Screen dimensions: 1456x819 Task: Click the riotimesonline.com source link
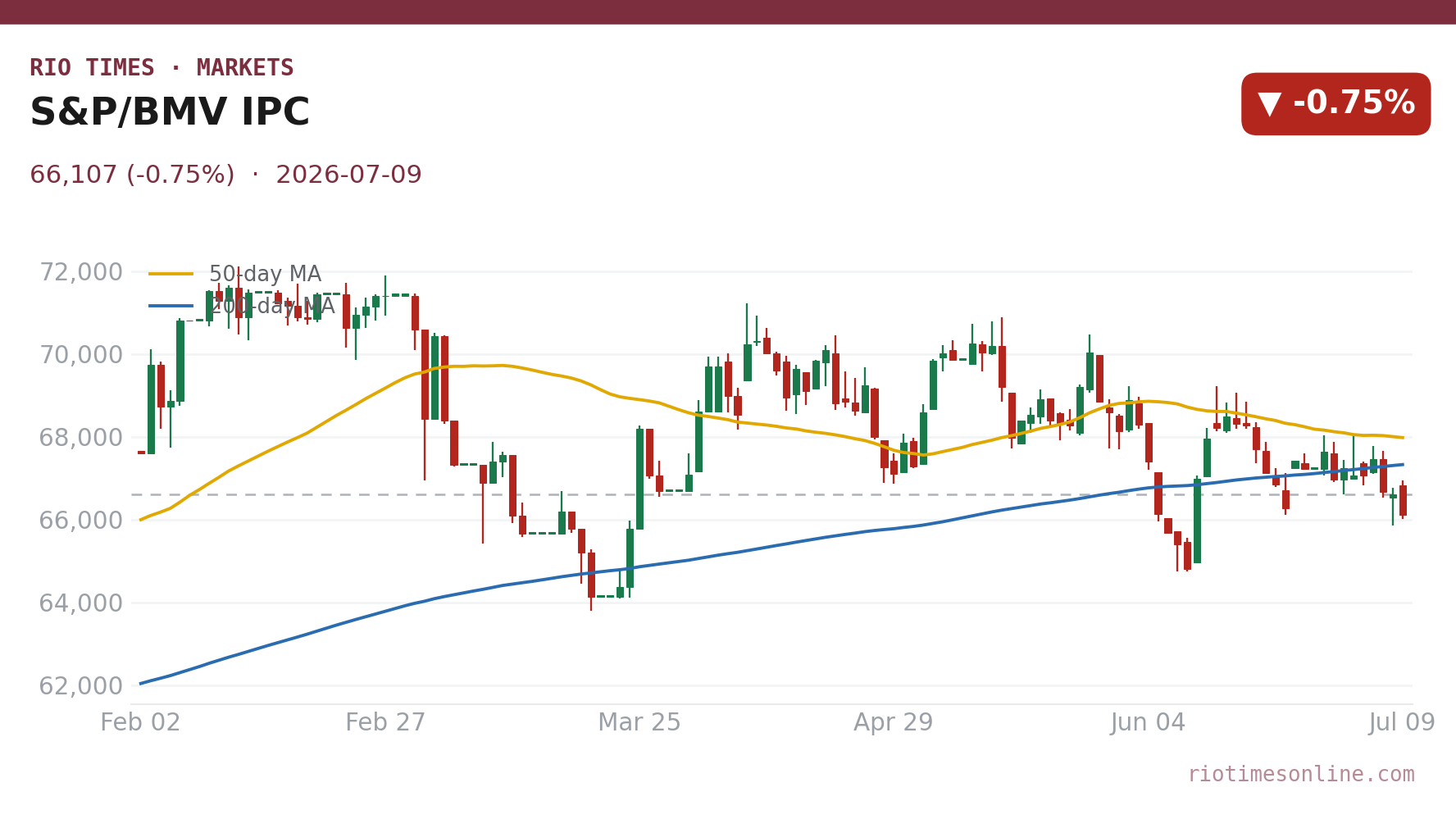pyautogui.click(x=1301, y=775)
